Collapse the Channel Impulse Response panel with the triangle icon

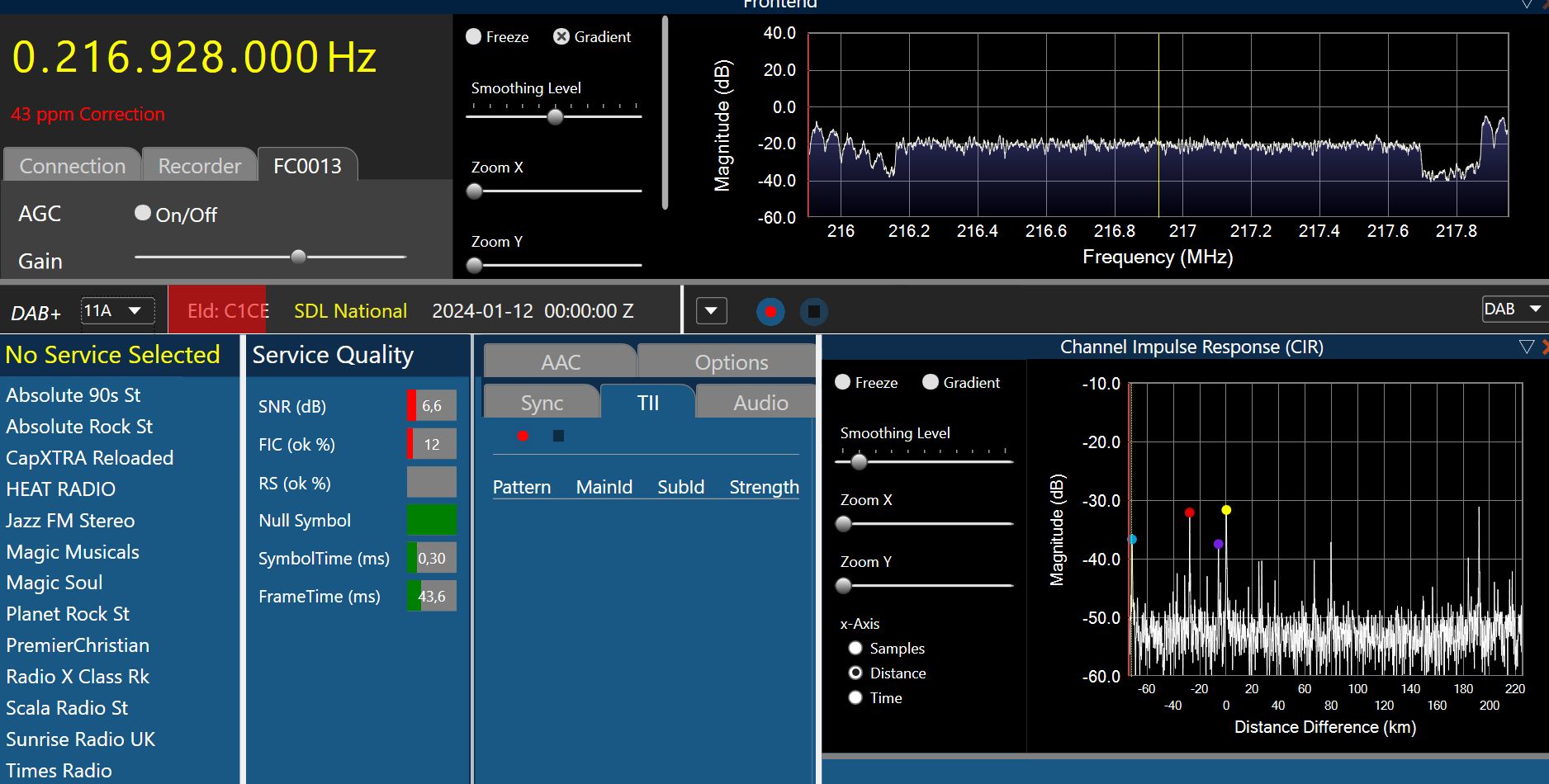(1526, 347)
